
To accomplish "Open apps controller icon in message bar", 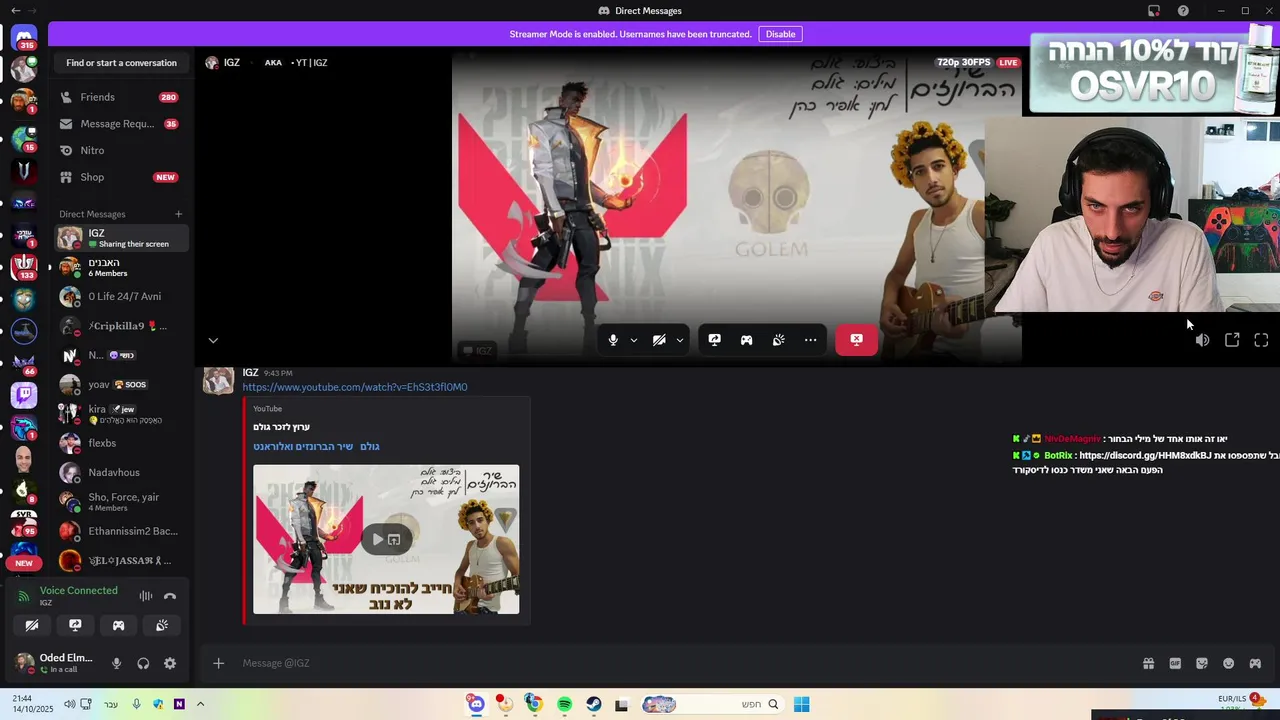I will click(x=1255, y=663).
